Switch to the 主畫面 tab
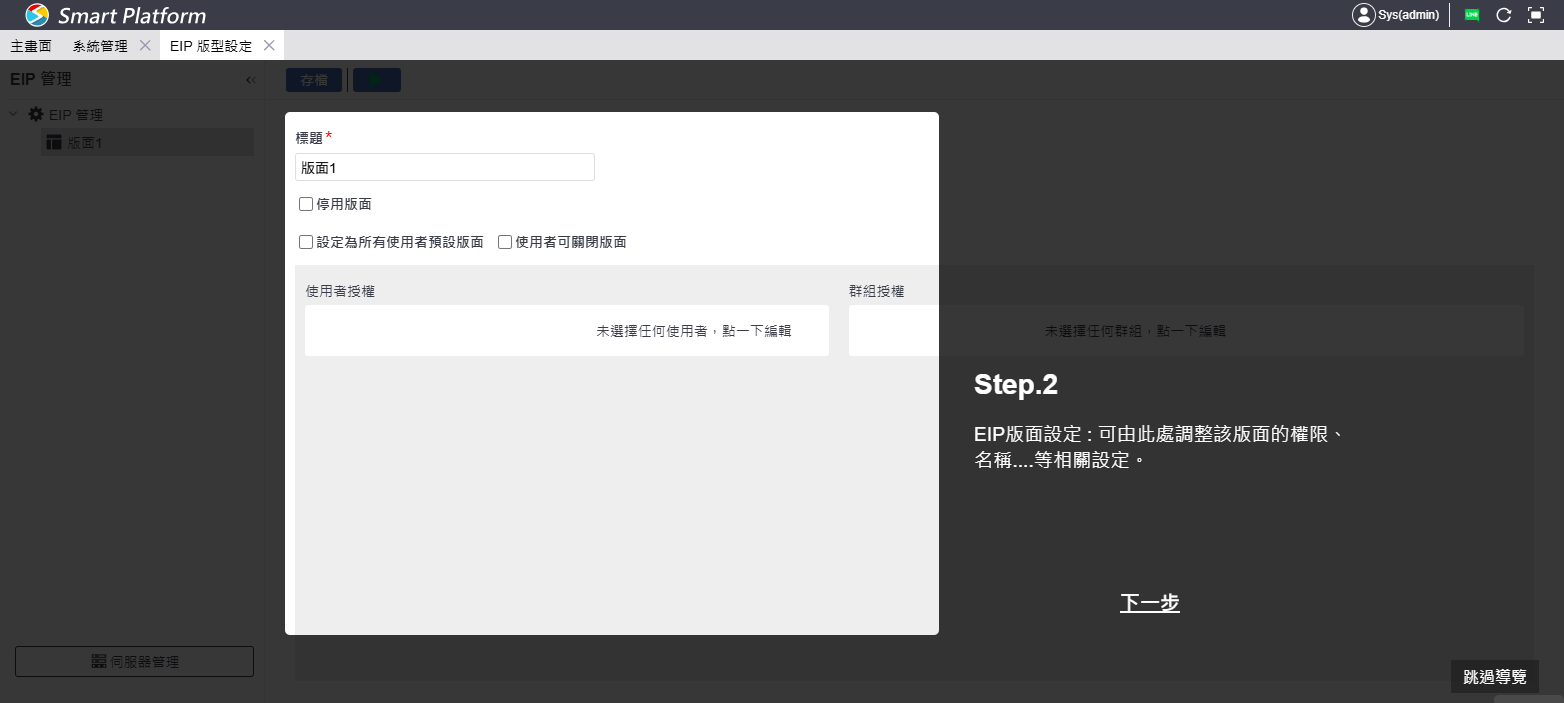 31,46
